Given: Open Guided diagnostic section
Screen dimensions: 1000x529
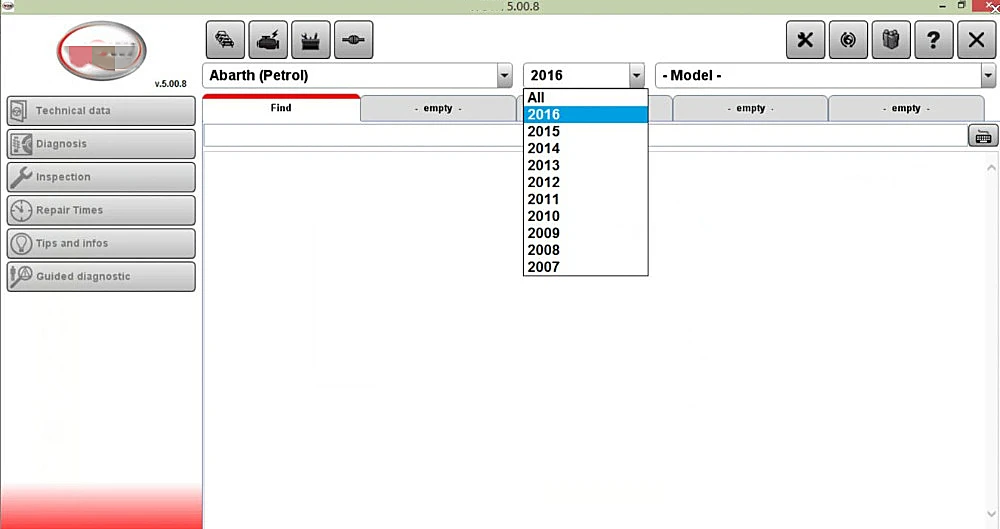Looking at the screenshot, I should (101, 277).
